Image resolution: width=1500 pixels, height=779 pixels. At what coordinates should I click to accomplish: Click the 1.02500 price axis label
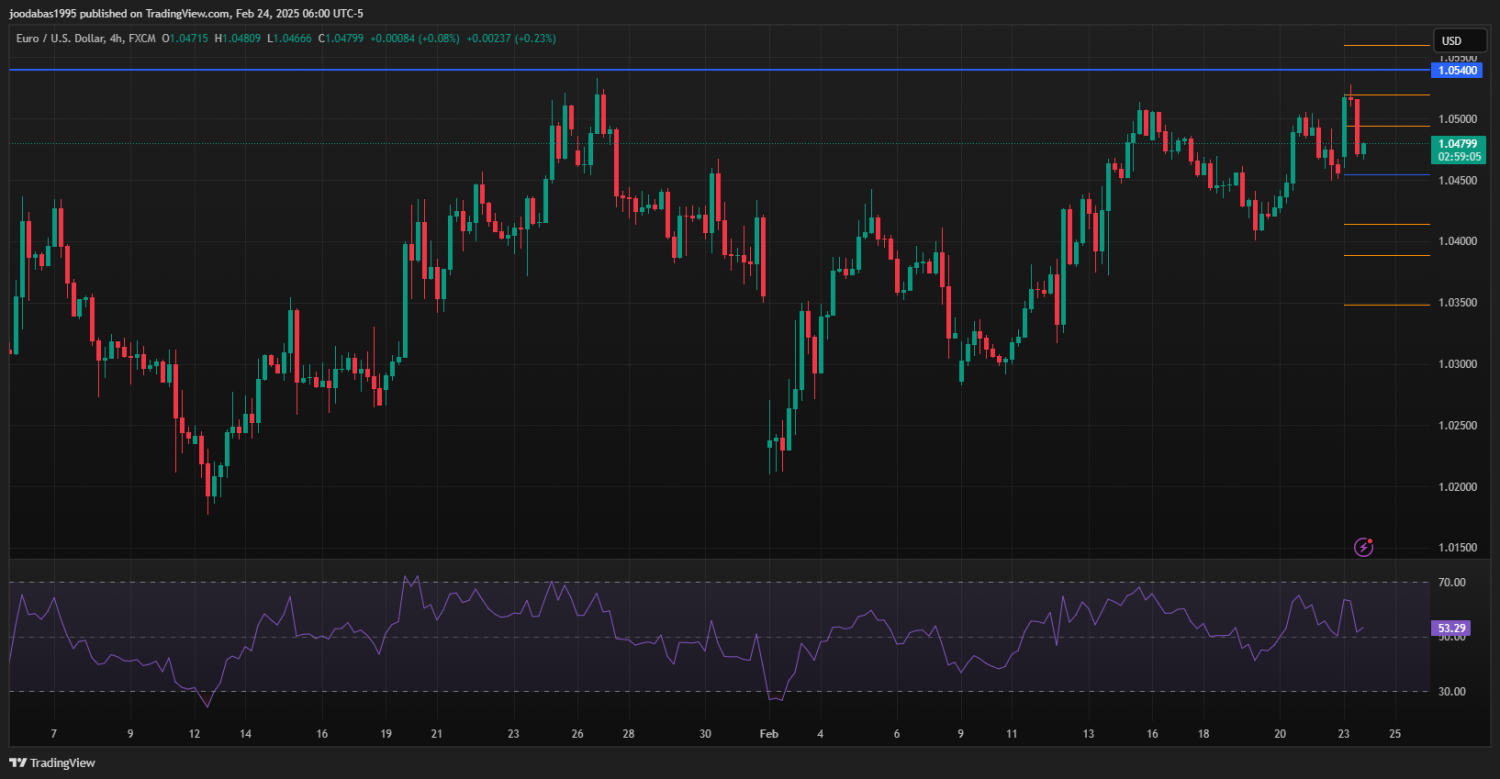1456,426
